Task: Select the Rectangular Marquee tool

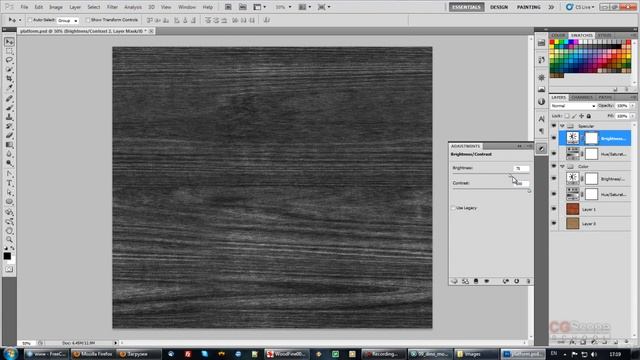Action: [9, 51]
